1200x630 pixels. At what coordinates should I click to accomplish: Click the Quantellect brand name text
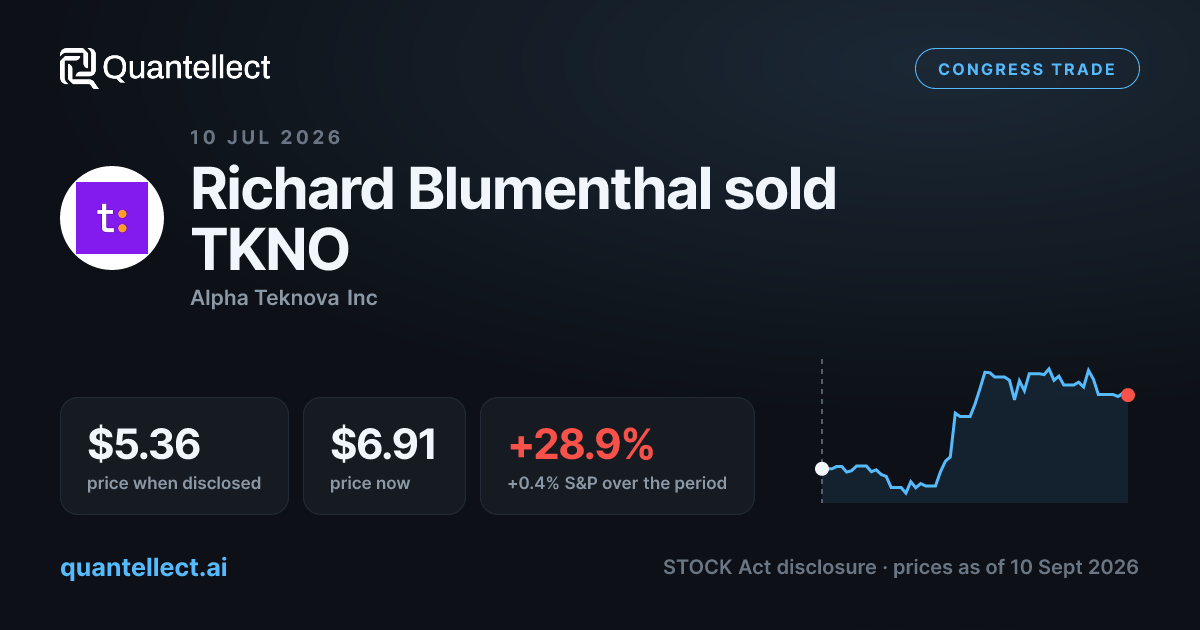tap(187, 68)
